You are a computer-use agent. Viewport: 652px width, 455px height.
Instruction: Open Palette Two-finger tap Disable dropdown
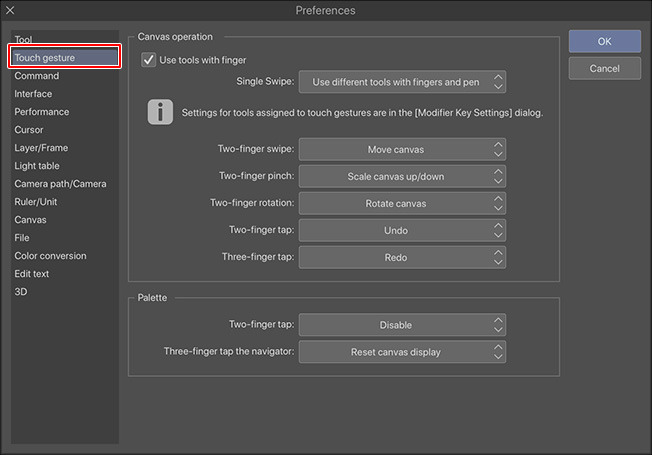(x=402, y=325)
